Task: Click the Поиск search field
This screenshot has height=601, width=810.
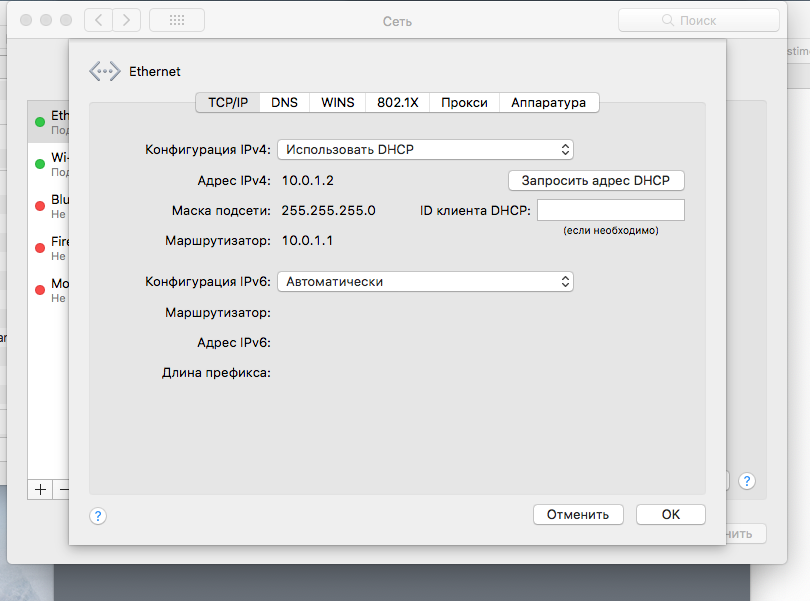Action: (698, 20)
